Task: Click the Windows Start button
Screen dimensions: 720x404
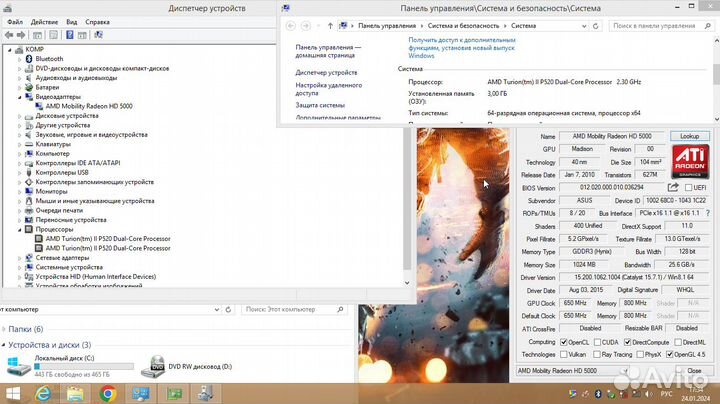Action: point(13,393)
